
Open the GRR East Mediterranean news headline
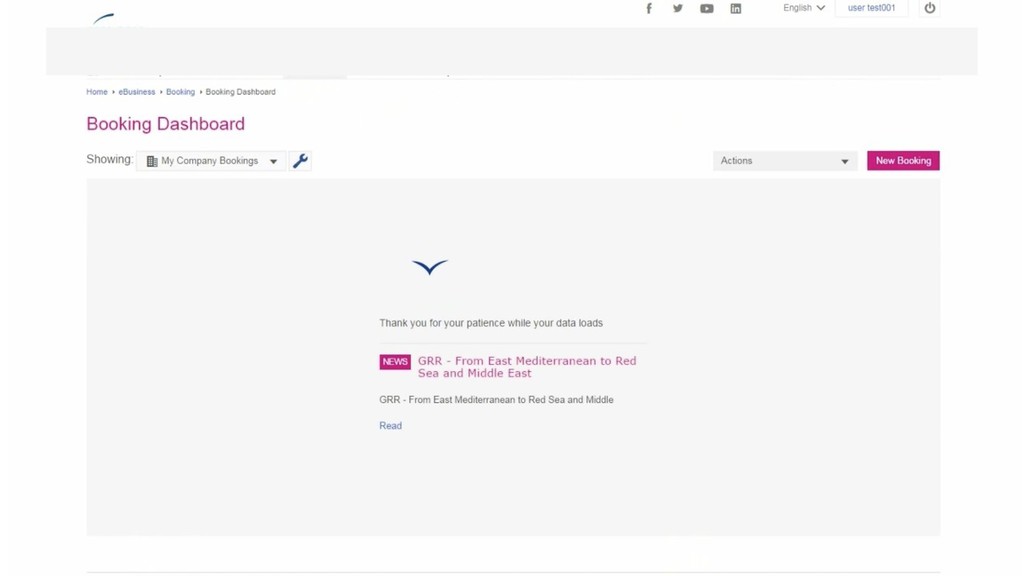[527, 367]
